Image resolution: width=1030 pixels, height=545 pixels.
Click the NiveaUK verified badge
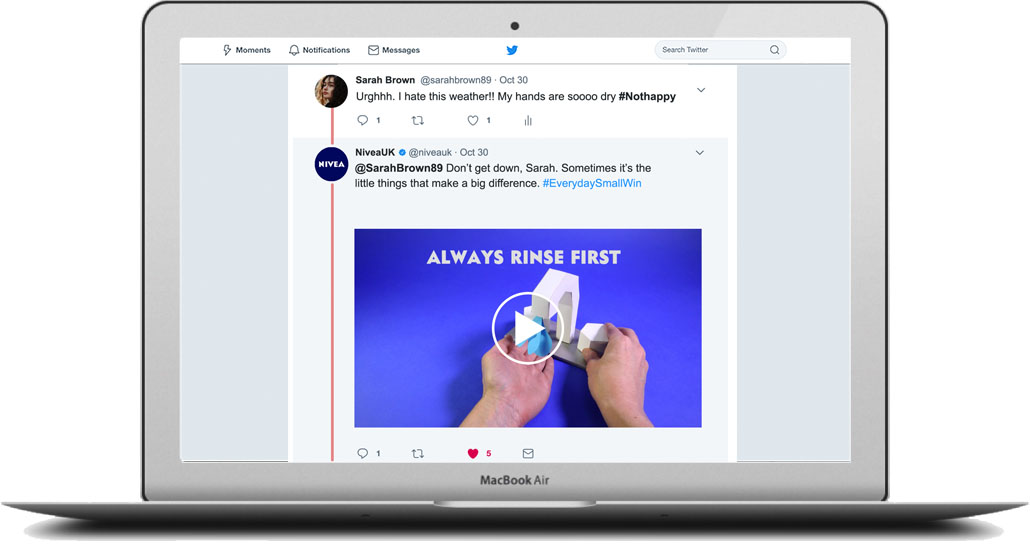tap(402, 152)
